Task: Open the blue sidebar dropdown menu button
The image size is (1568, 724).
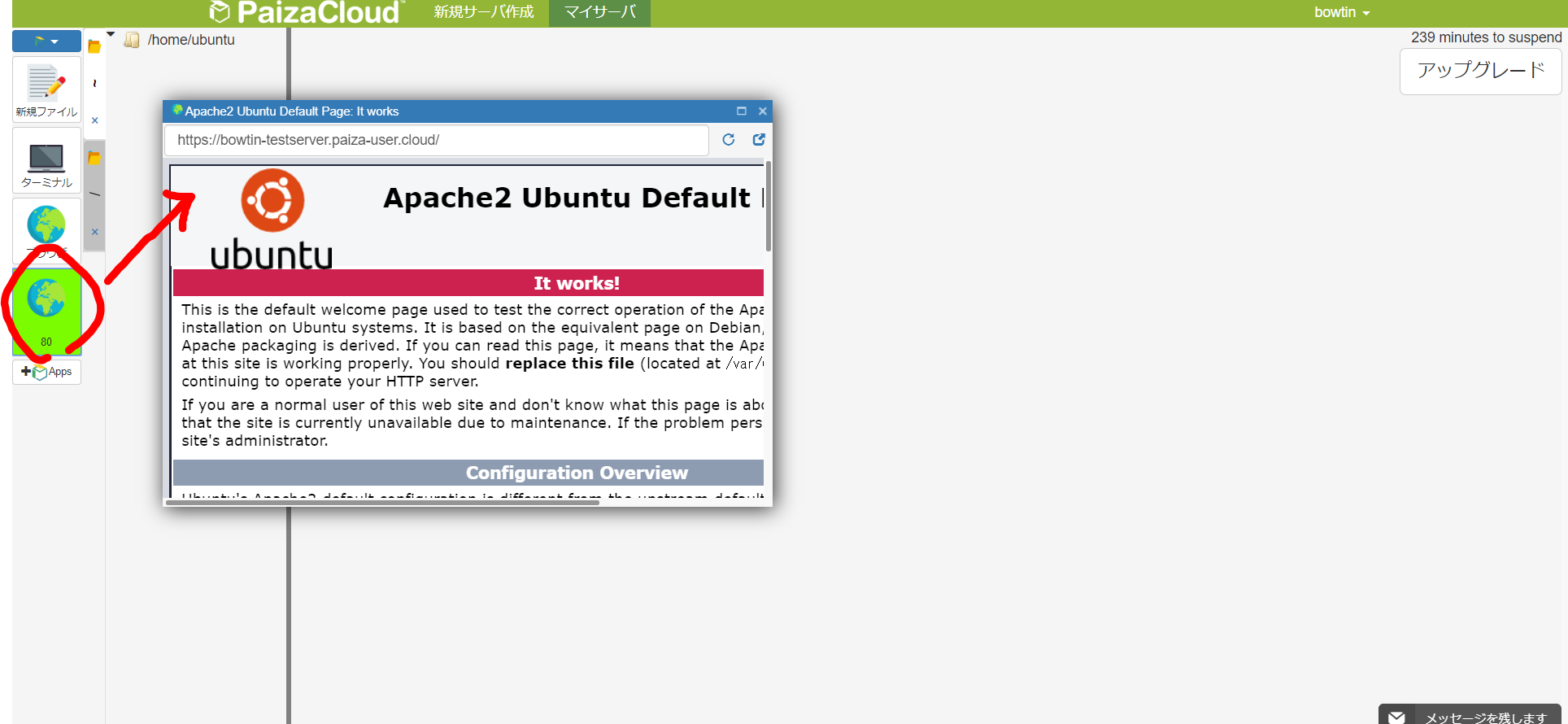Action: point(46,41)
